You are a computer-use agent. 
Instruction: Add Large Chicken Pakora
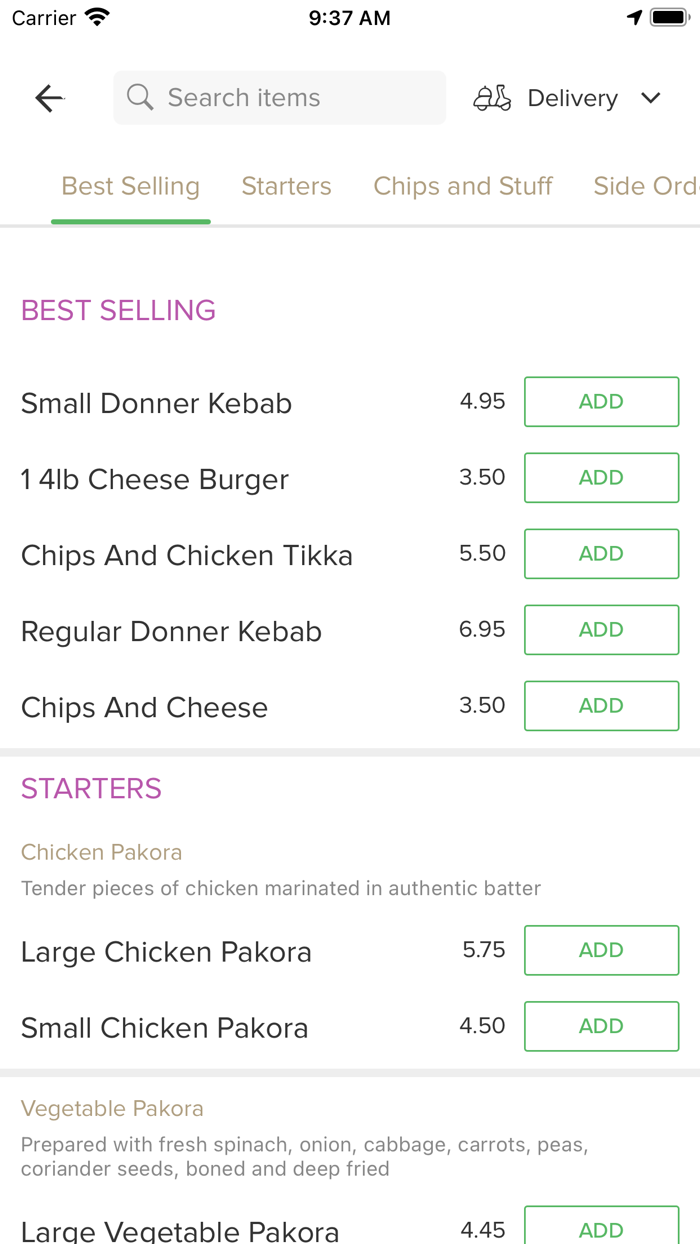tap(601, 950)
